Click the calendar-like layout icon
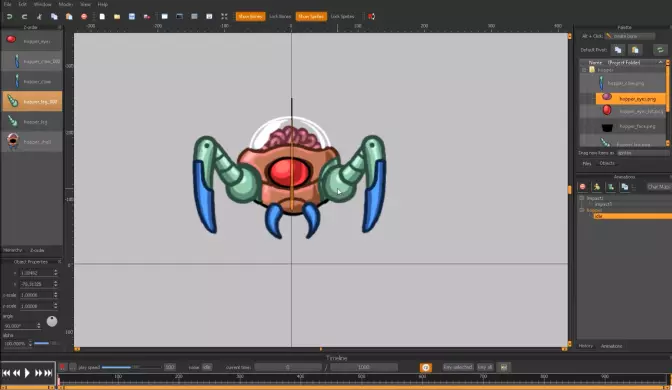Viewport: 672px width, 390px height. pos(209,16)
